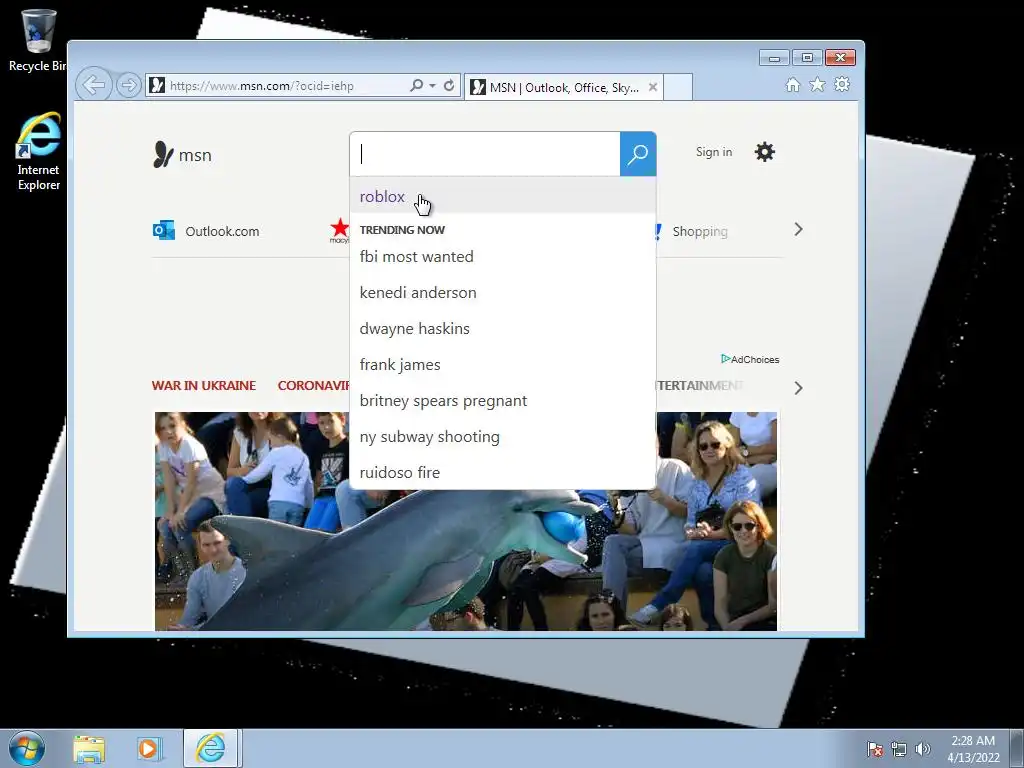Select 'ruidoso fire' suggestion
This screenshot has height=768, width=1024.
pos(503,472)
